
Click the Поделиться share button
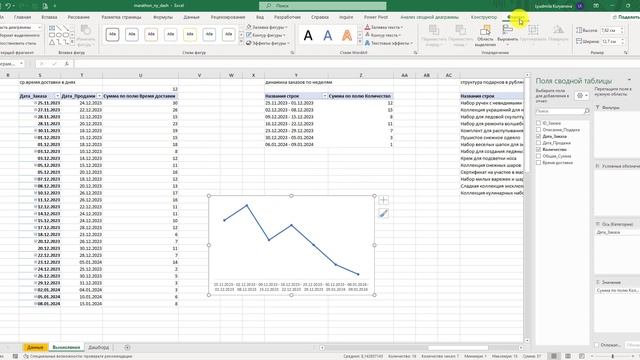click(x=626, y=17)
